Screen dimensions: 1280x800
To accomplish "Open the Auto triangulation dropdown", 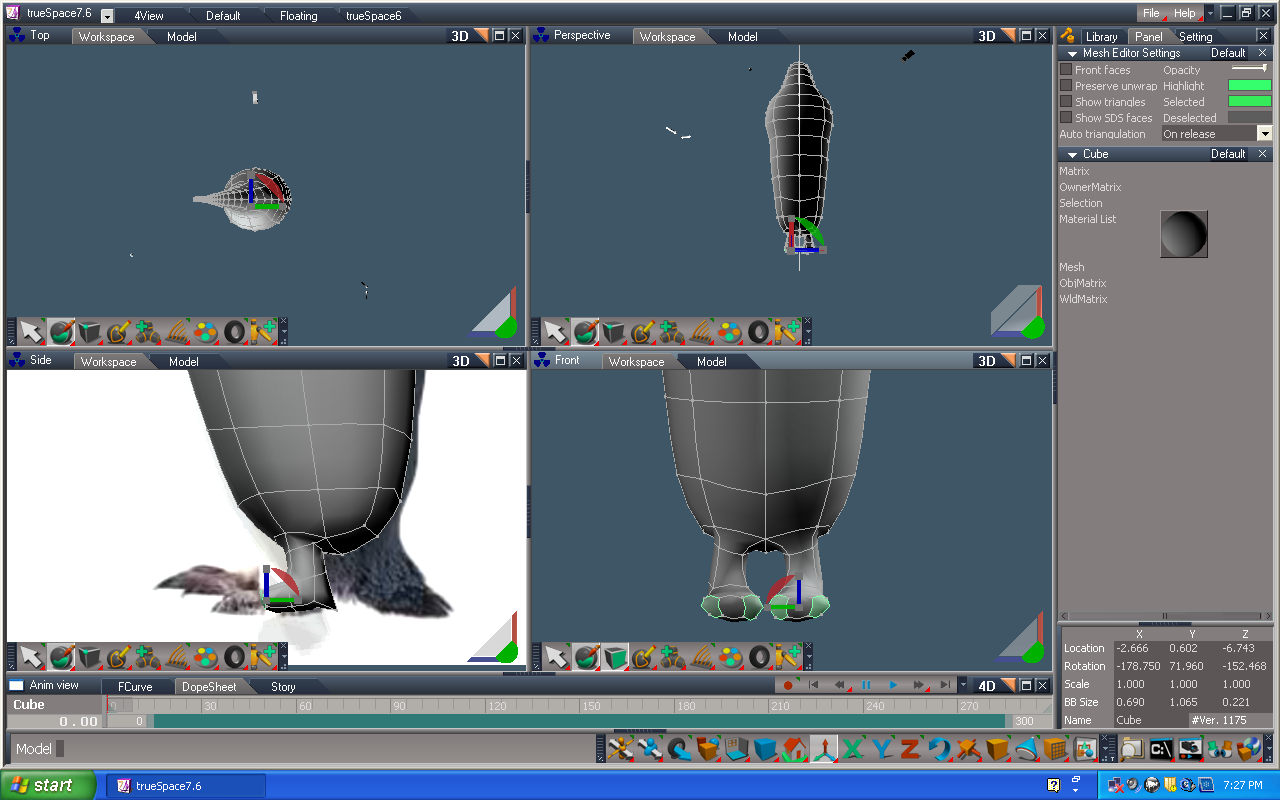I will pos(1263,133).
